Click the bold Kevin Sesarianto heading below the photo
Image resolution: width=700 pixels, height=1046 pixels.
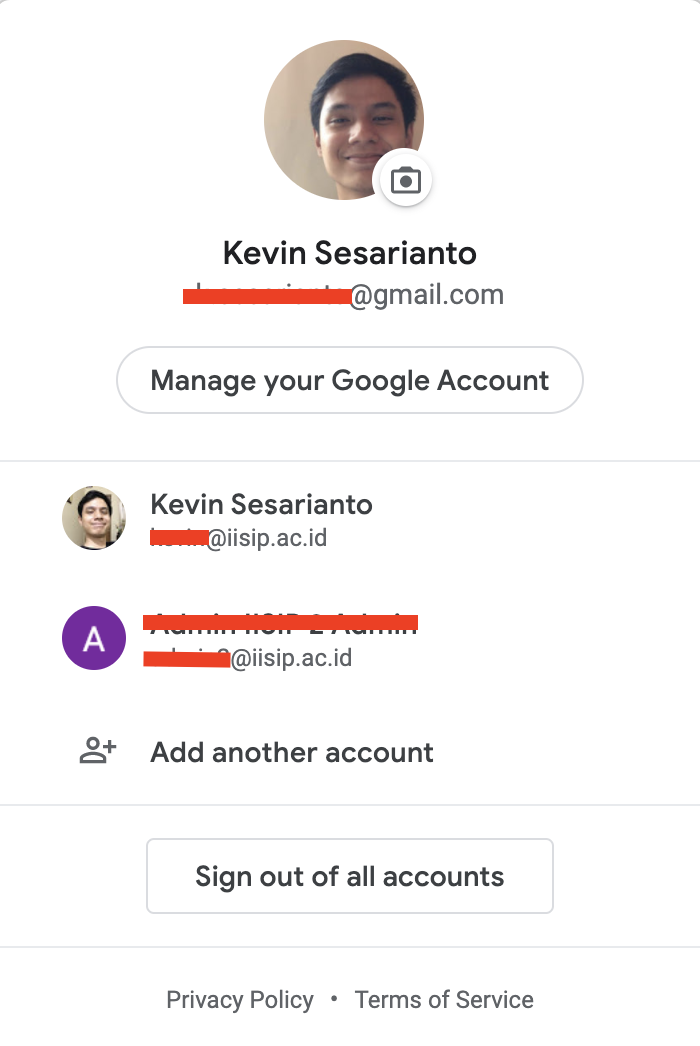click(x=350, y=253)
